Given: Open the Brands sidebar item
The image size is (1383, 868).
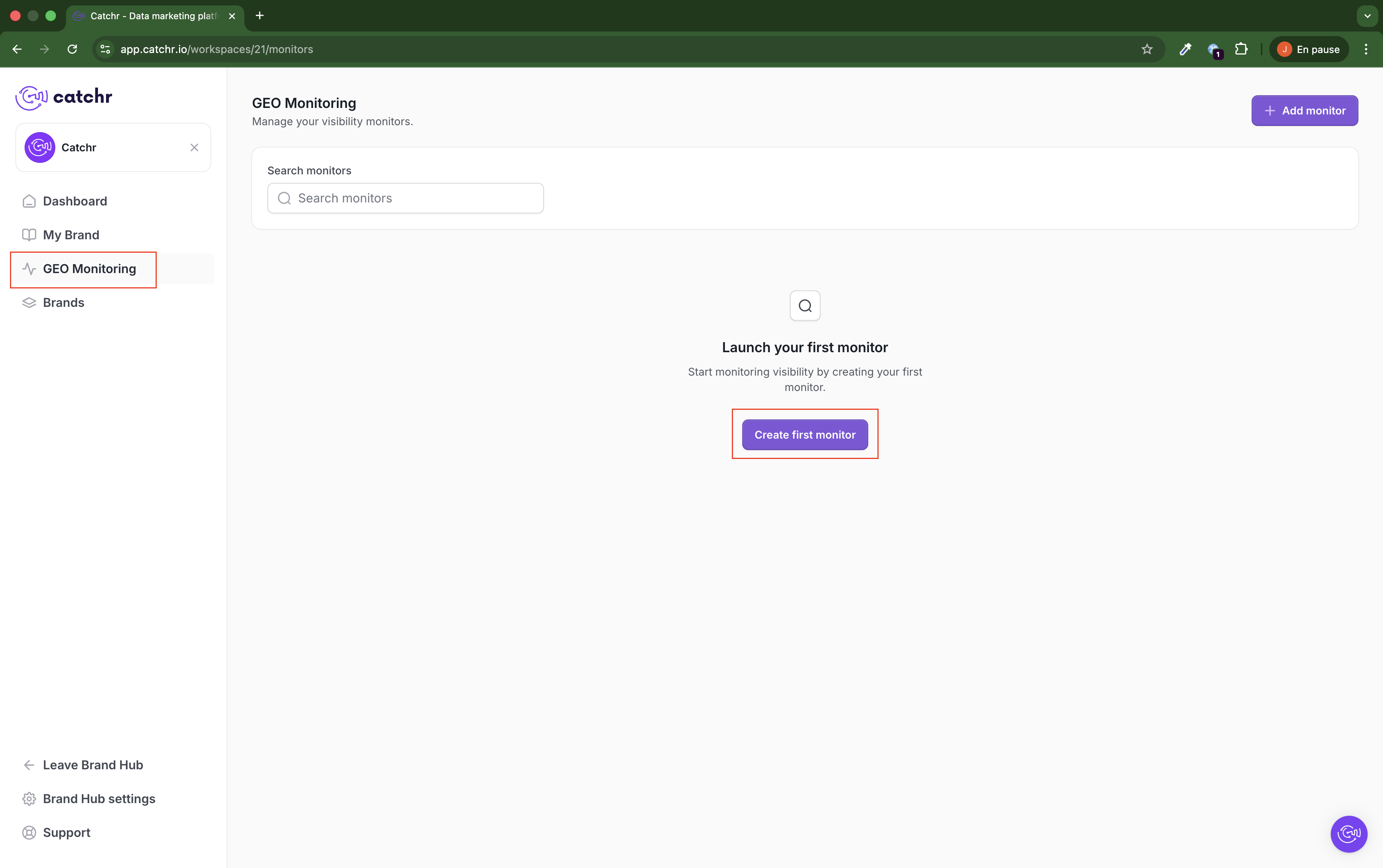Looking at the screenshot, I should 63,303.
